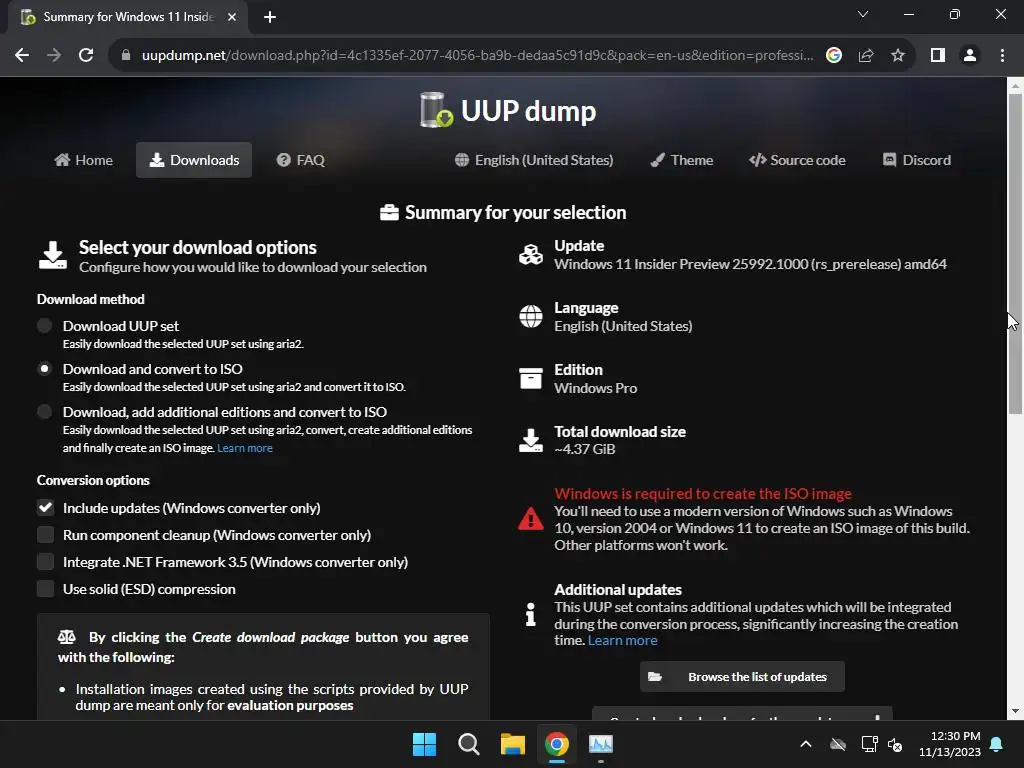Click the large download options icon
The height and width of the screenshot is (768, 1024).
52,255
